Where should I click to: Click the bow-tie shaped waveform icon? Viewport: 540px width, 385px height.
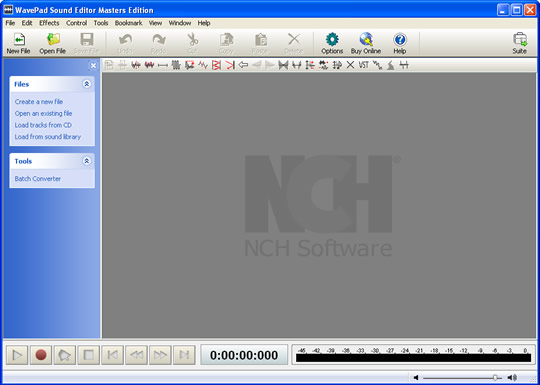[283, 65]
